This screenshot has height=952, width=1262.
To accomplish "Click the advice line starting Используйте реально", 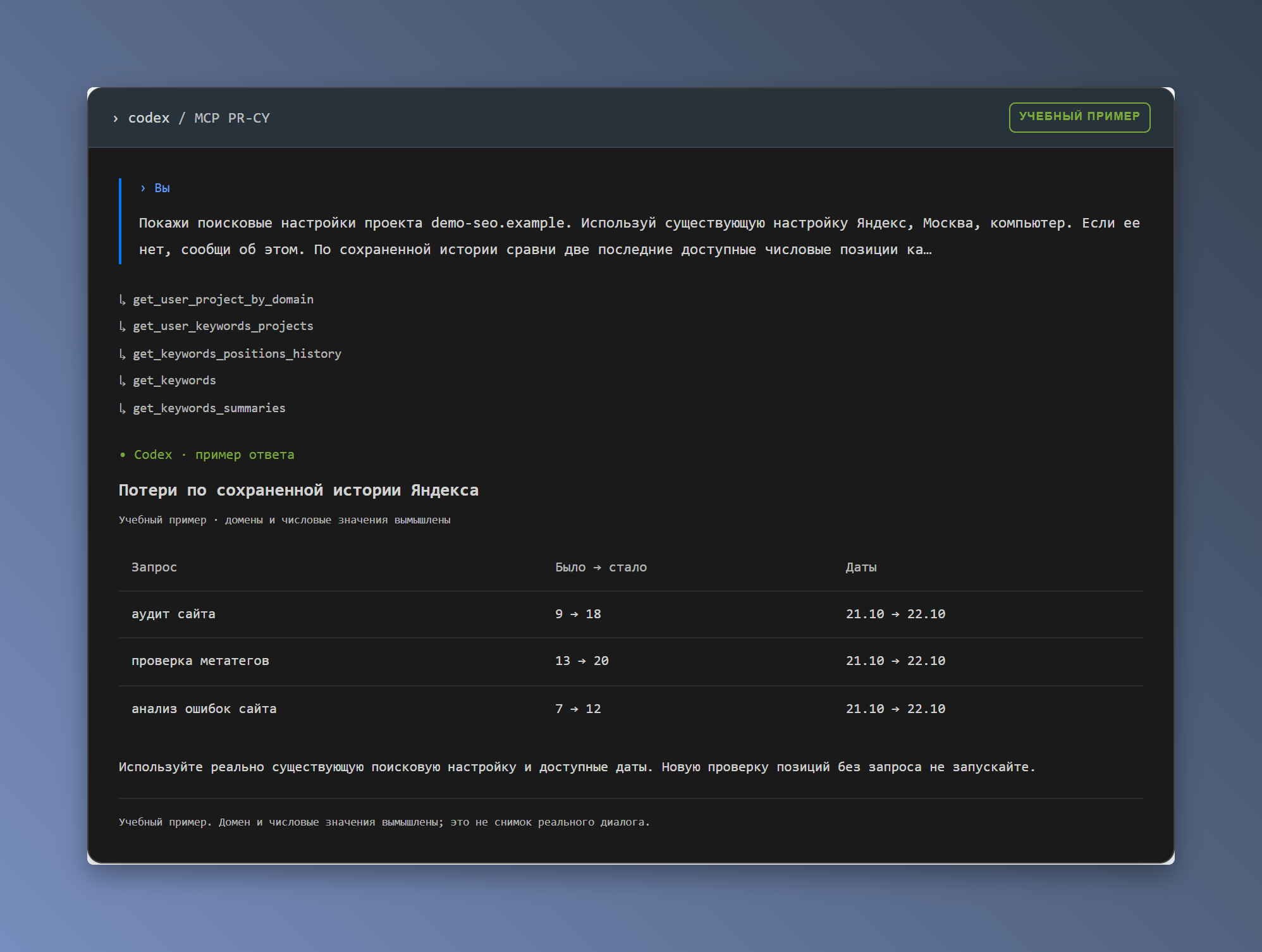I will pos(577,767).
